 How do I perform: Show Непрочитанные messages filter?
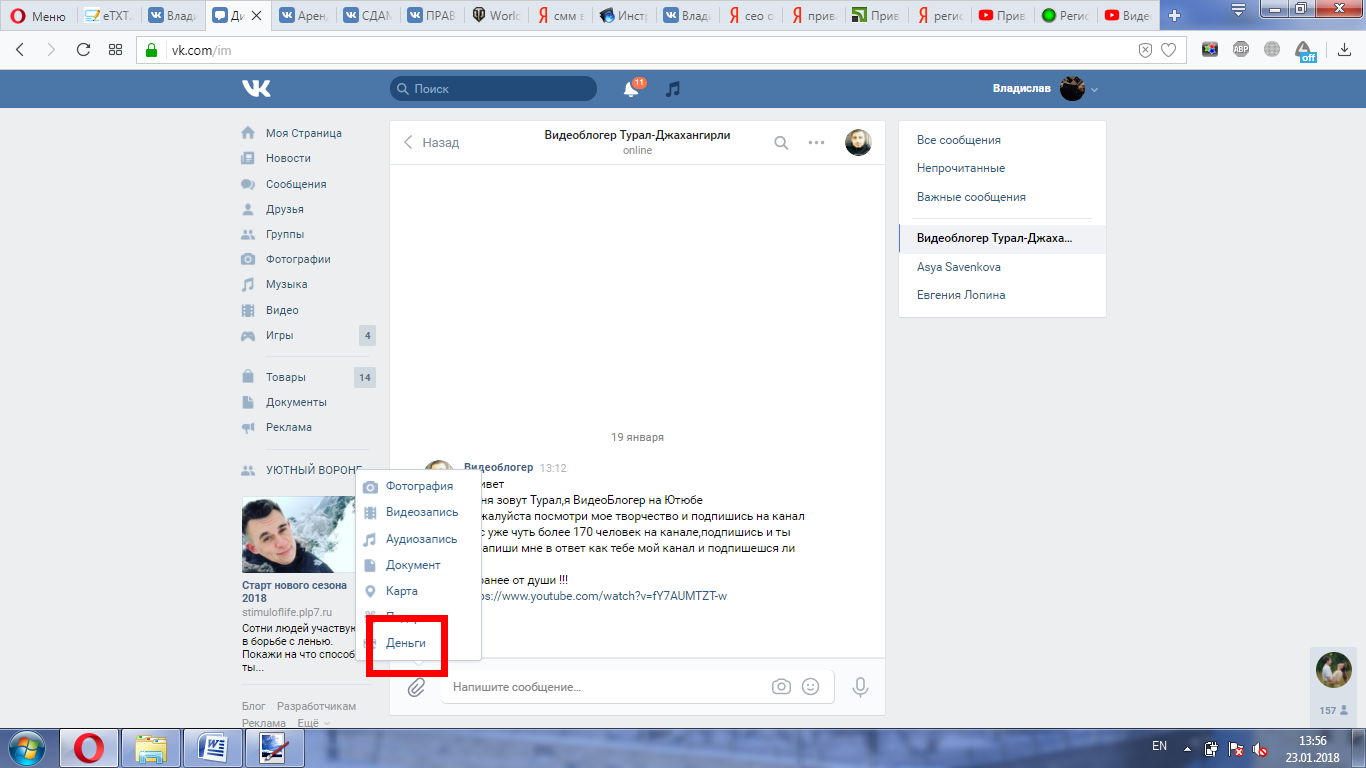click(961, 168)
